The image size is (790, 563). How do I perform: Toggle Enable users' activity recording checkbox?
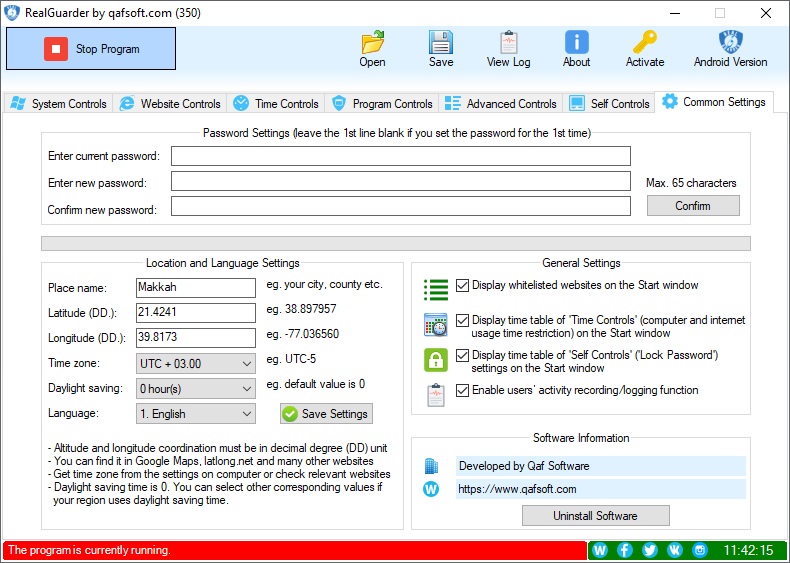tap(462, 391)
